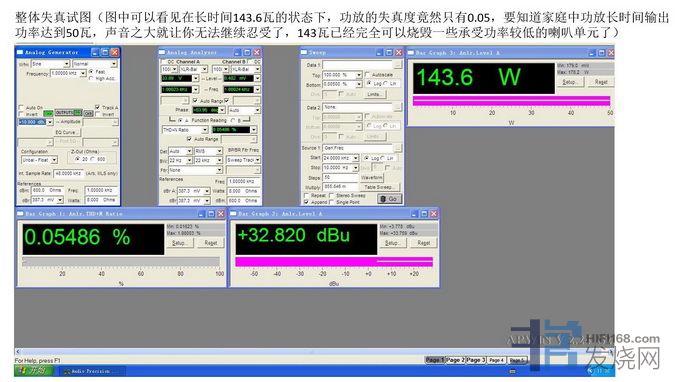Click the Data 2 browse button in Sweep

pos(397,107)
